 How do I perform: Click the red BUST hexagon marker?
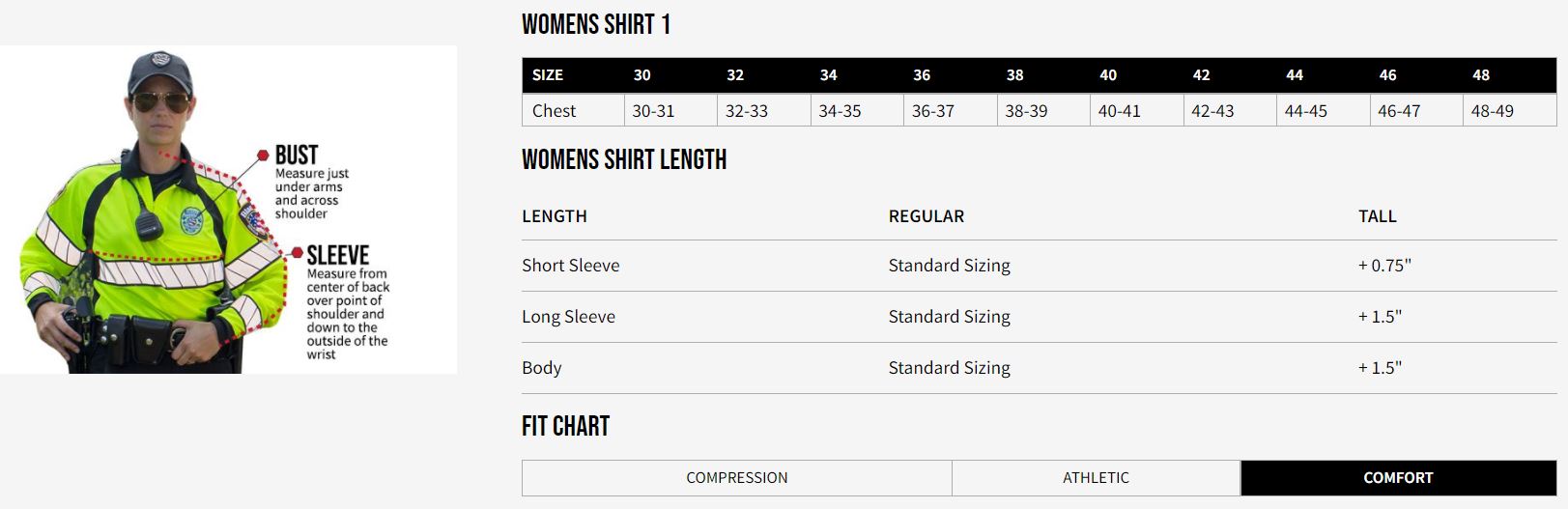[263, 155]
